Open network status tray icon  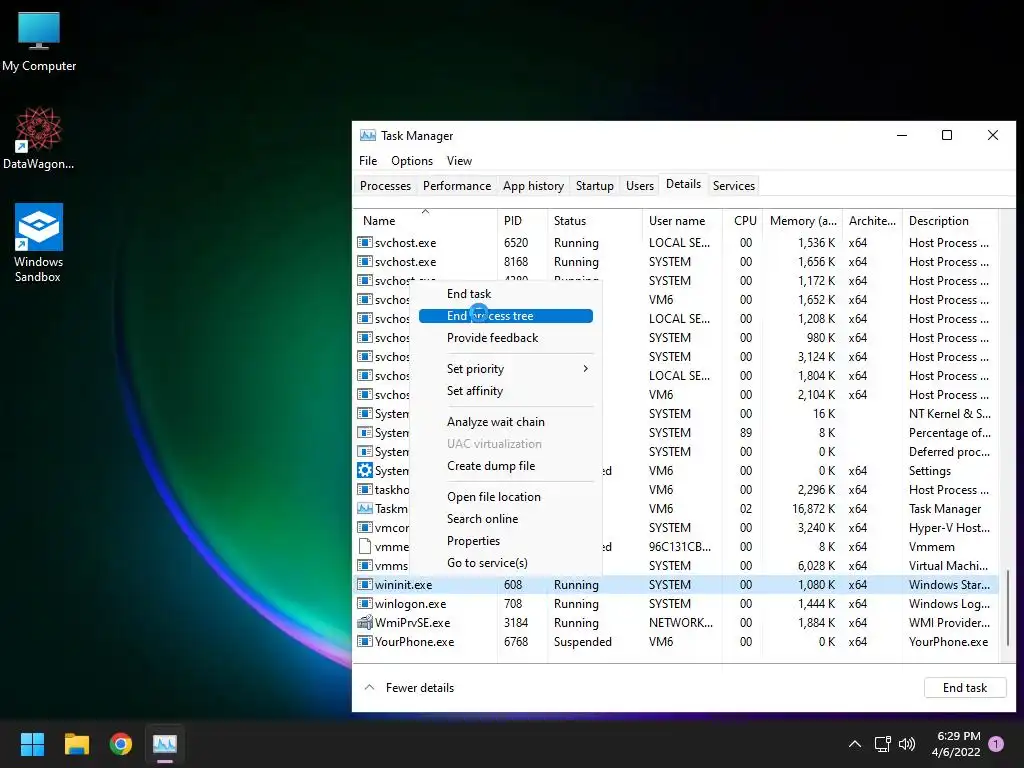coord(882,744)
